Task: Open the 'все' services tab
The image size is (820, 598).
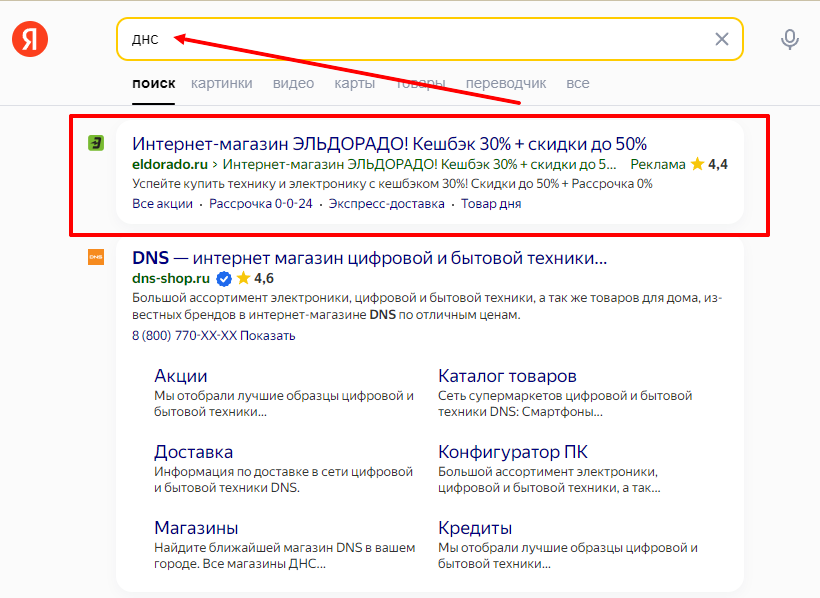Action: [x=577, y=83]
